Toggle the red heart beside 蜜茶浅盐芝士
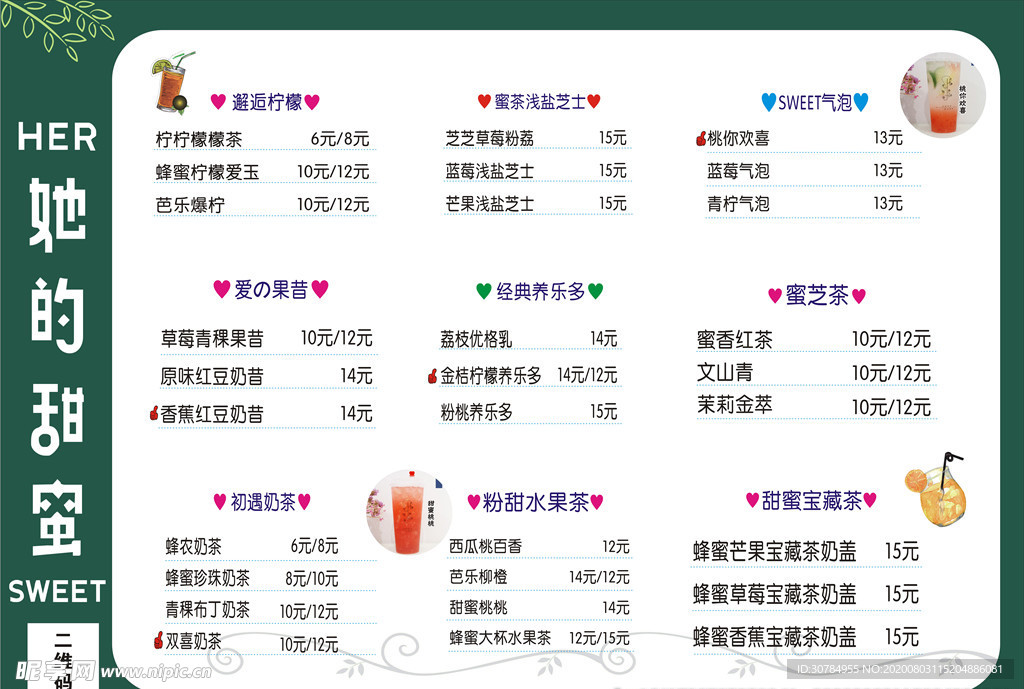Viewport: 1024px width, 689px height. 483,99
